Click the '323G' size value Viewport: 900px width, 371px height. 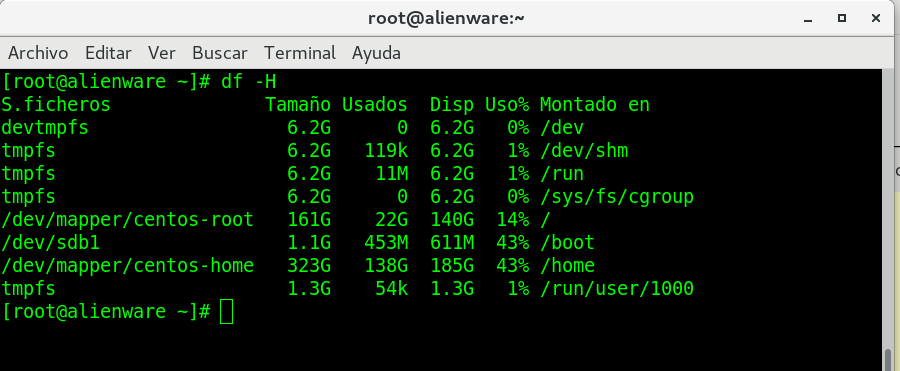(x=309, y=265)
